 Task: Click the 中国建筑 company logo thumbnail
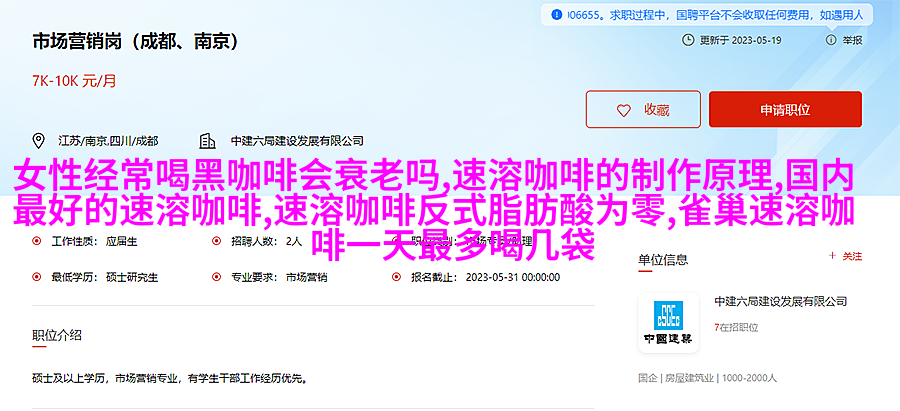click(668, 323)
